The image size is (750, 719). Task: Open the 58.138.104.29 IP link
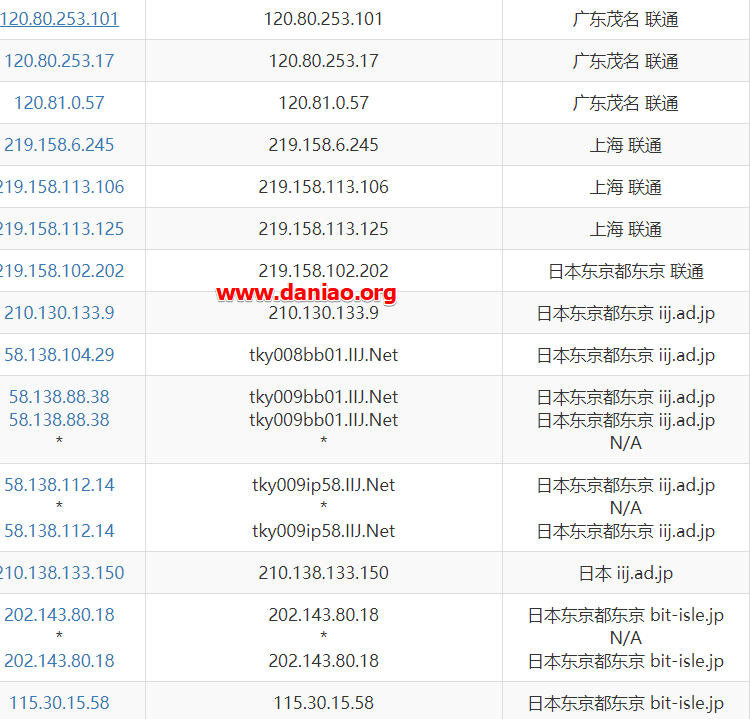[59, 355]
